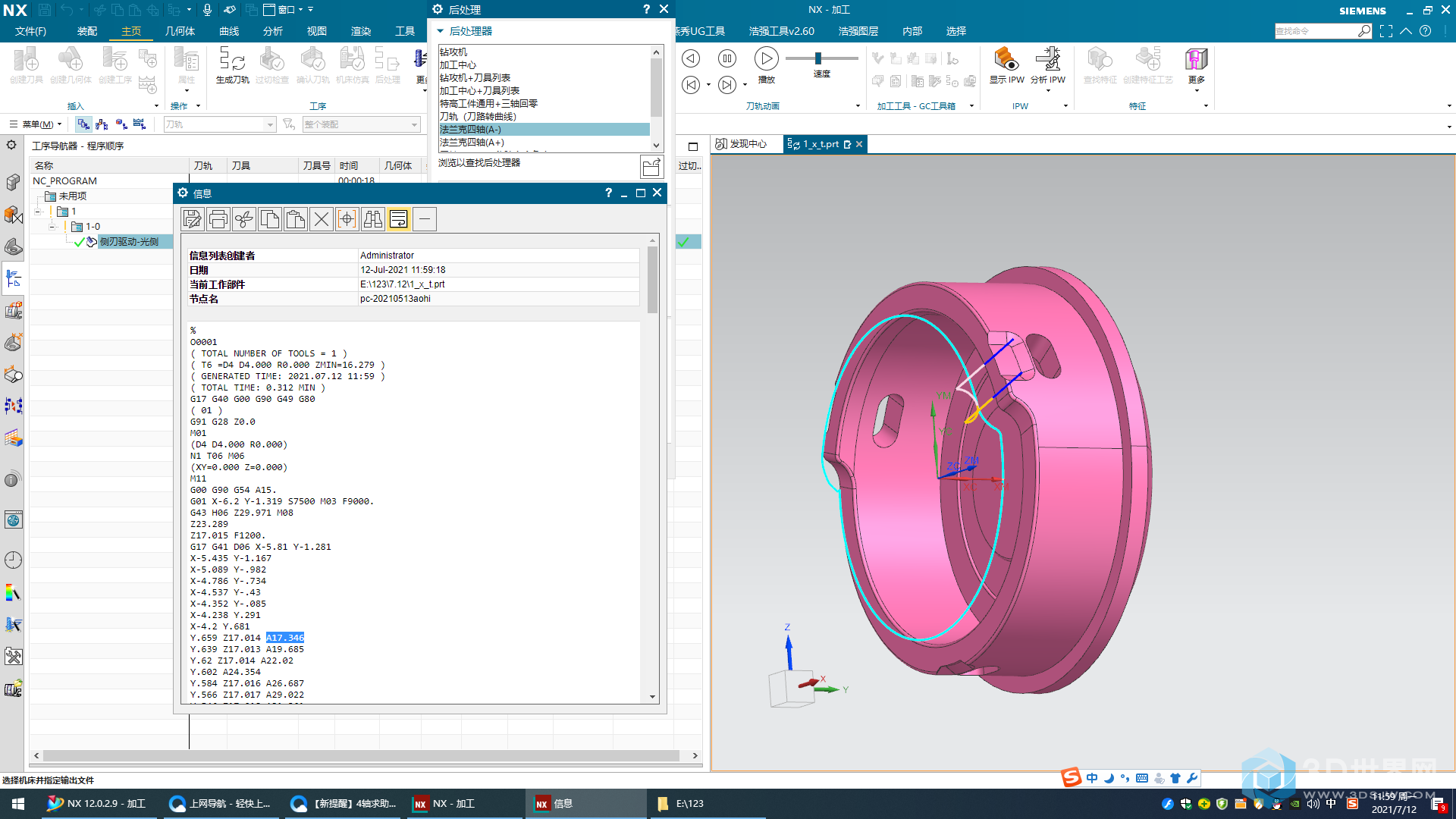Open find with the binoculars icon
1456x819 pixels.
(x=373, y=219)
